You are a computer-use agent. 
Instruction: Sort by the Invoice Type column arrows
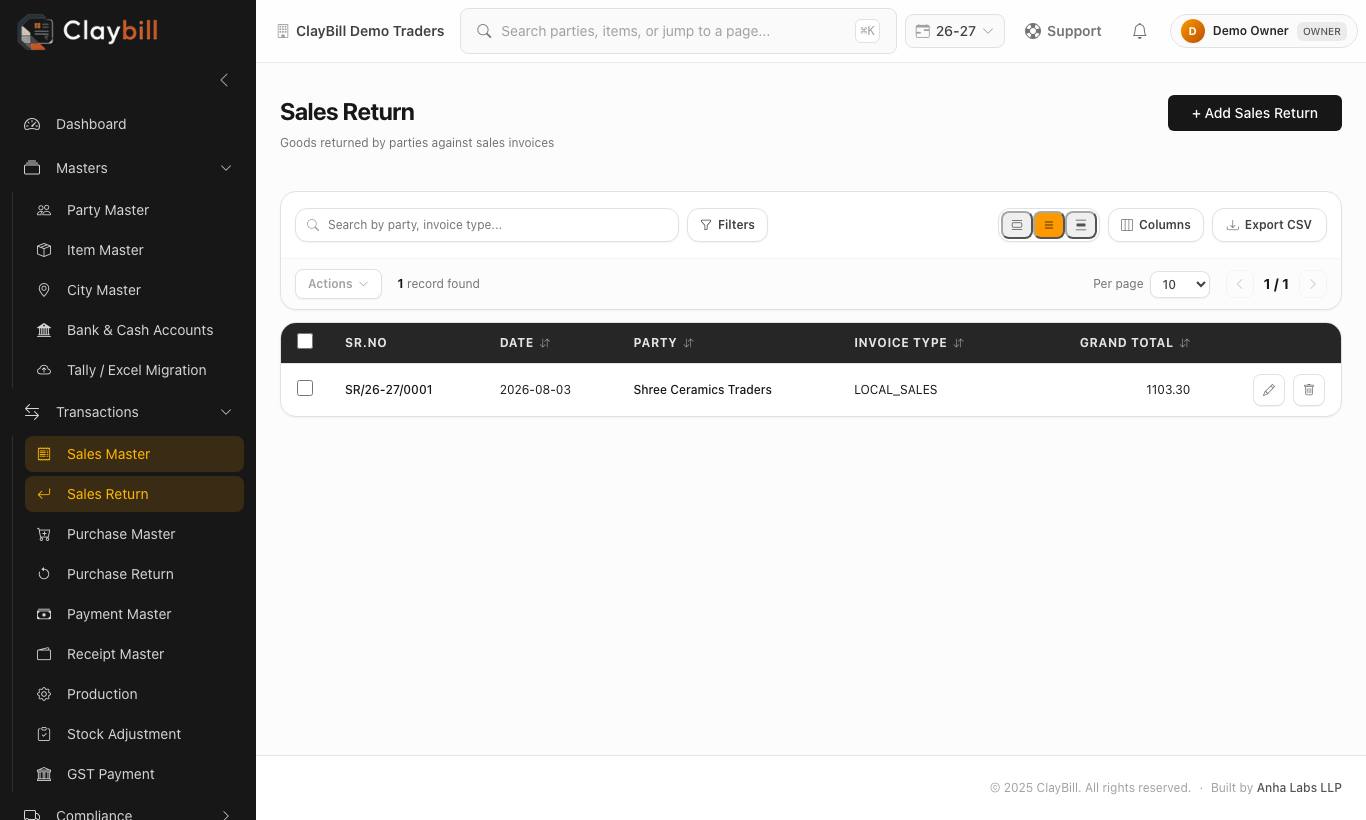click(958, 343)
